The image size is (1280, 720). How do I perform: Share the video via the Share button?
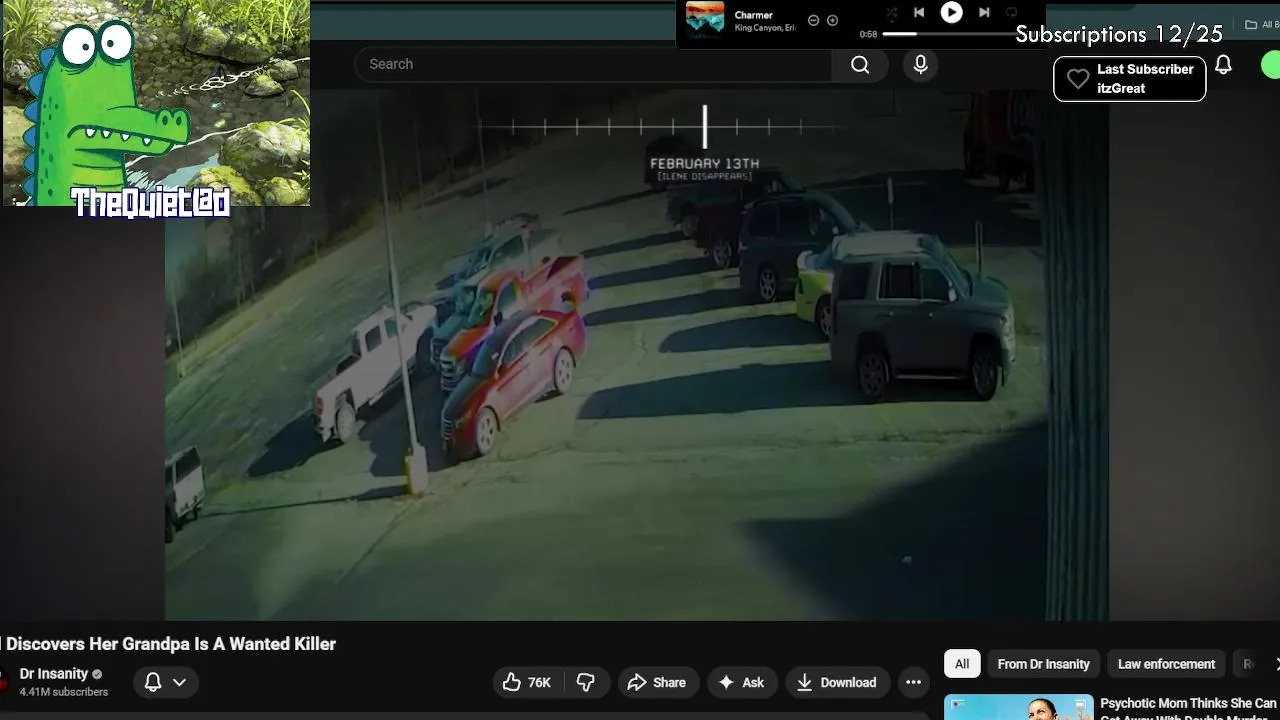click(656, 682)
